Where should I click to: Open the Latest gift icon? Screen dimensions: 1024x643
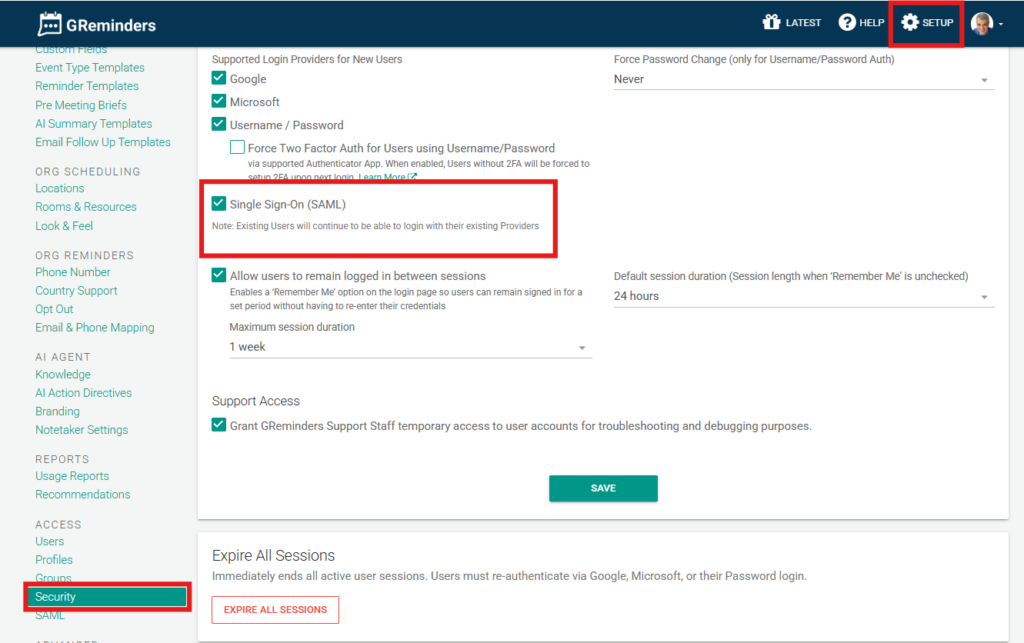point(771,23)
